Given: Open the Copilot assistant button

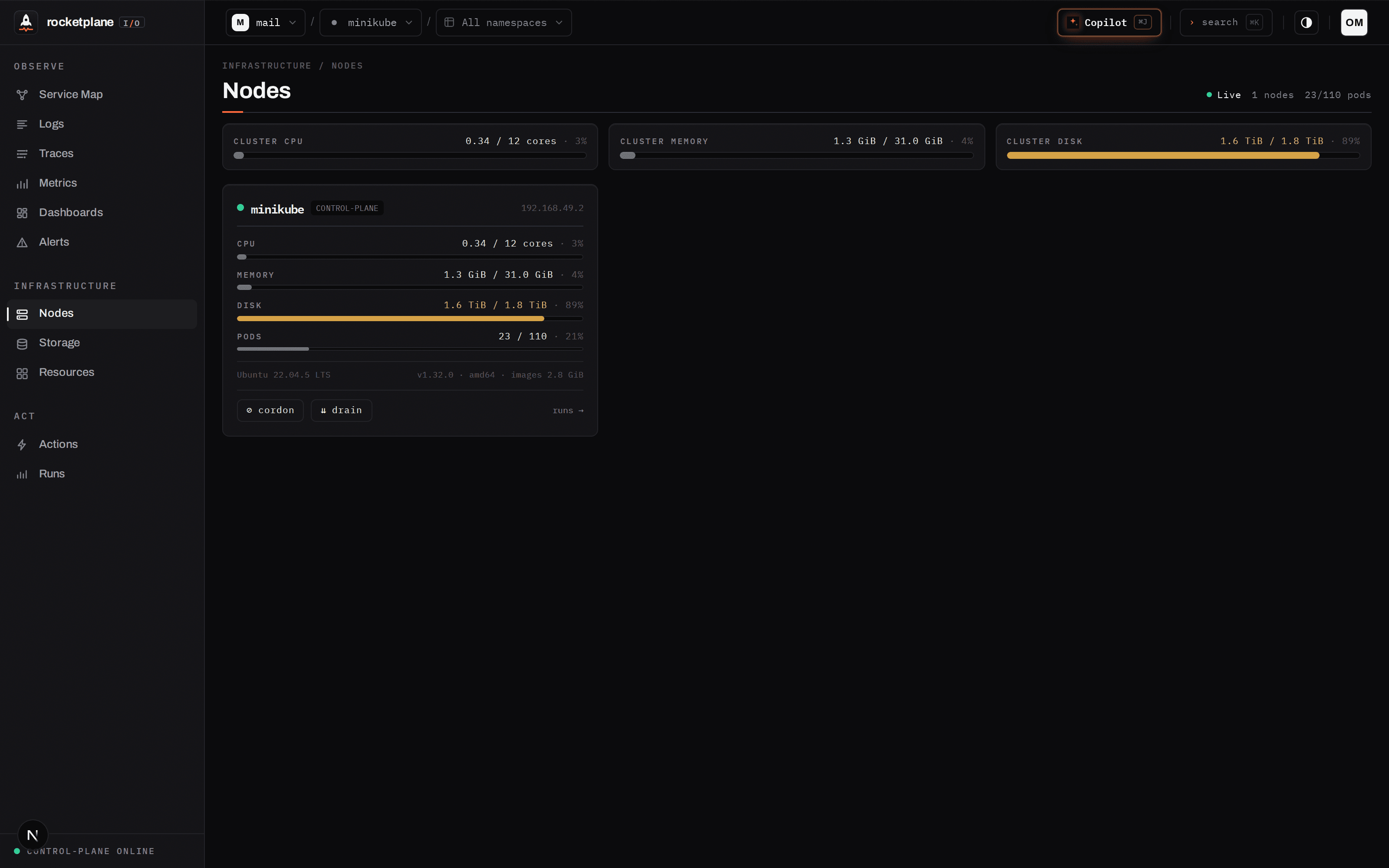Looking at the screenshot, I should click(x=1109, y=23).
